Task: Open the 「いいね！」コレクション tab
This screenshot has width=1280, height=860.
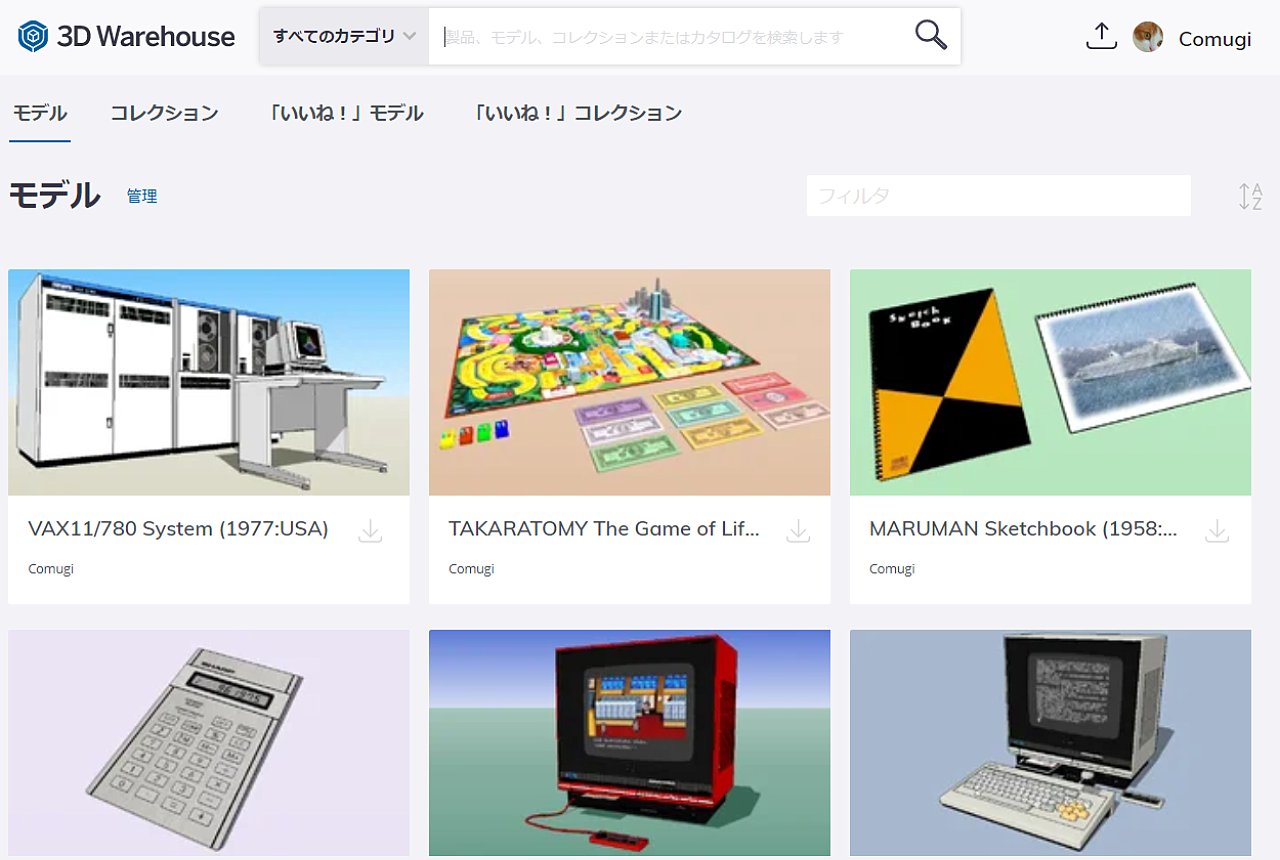Action: click(576, 113)
